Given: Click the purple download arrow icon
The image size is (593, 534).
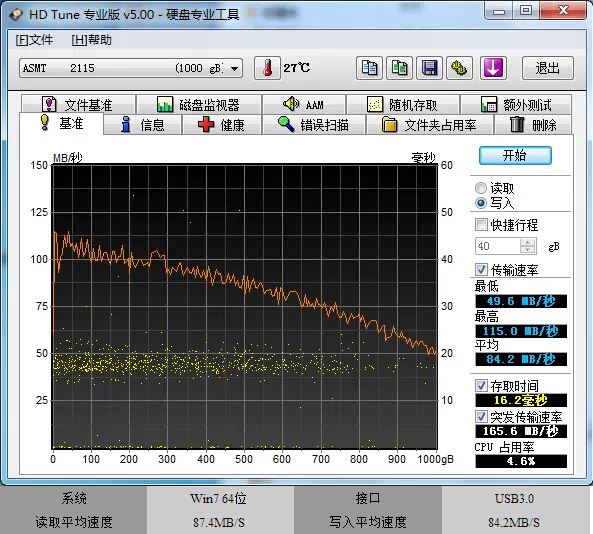Looking at the screenshot, I should (493, 68).
